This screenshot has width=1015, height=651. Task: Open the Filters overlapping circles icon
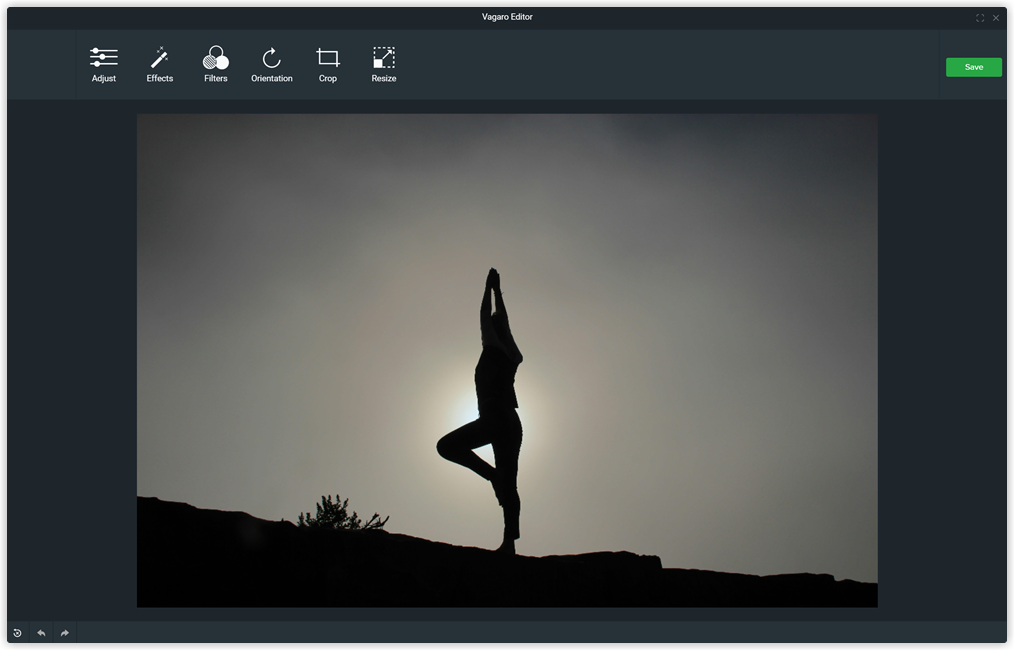(216, 58)
